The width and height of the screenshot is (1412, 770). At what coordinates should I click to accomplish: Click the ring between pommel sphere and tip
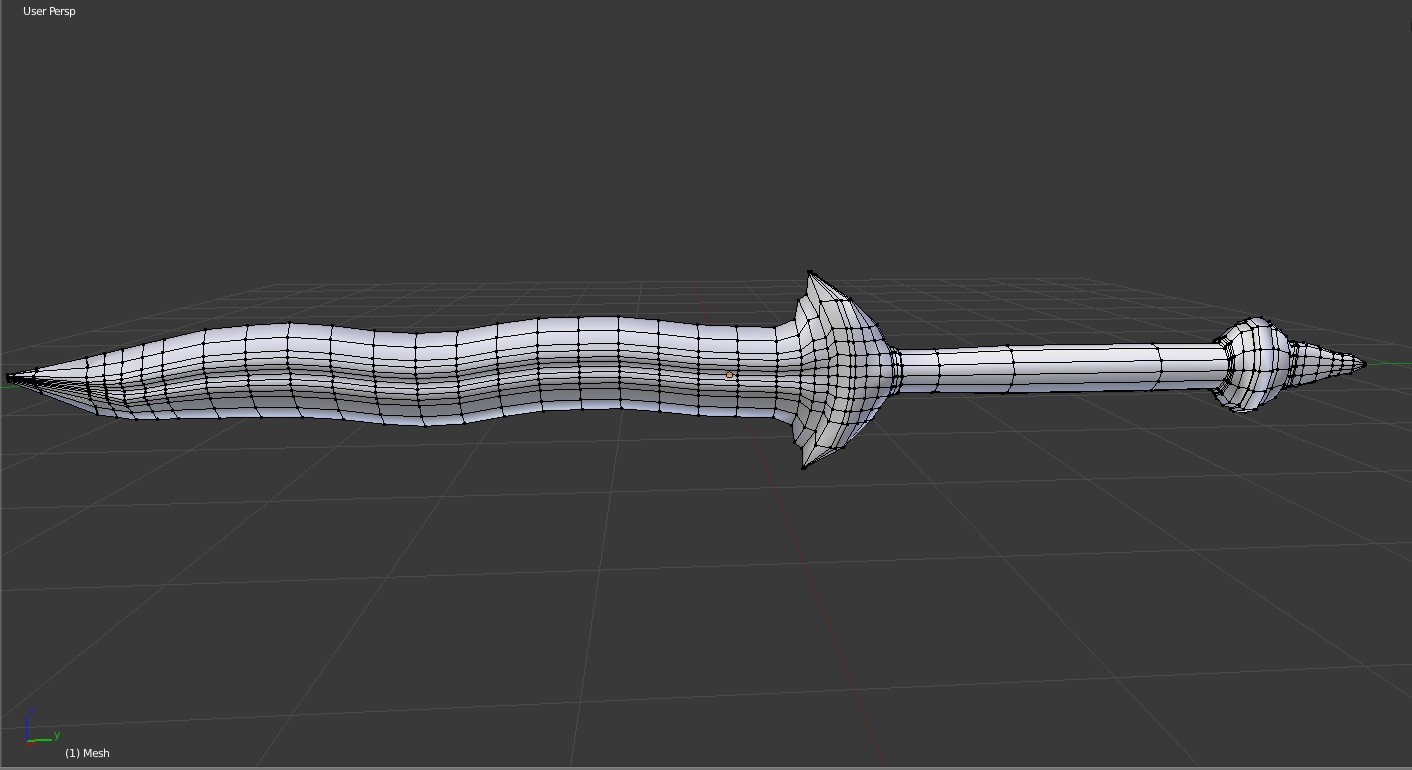tap(1296, 361)
